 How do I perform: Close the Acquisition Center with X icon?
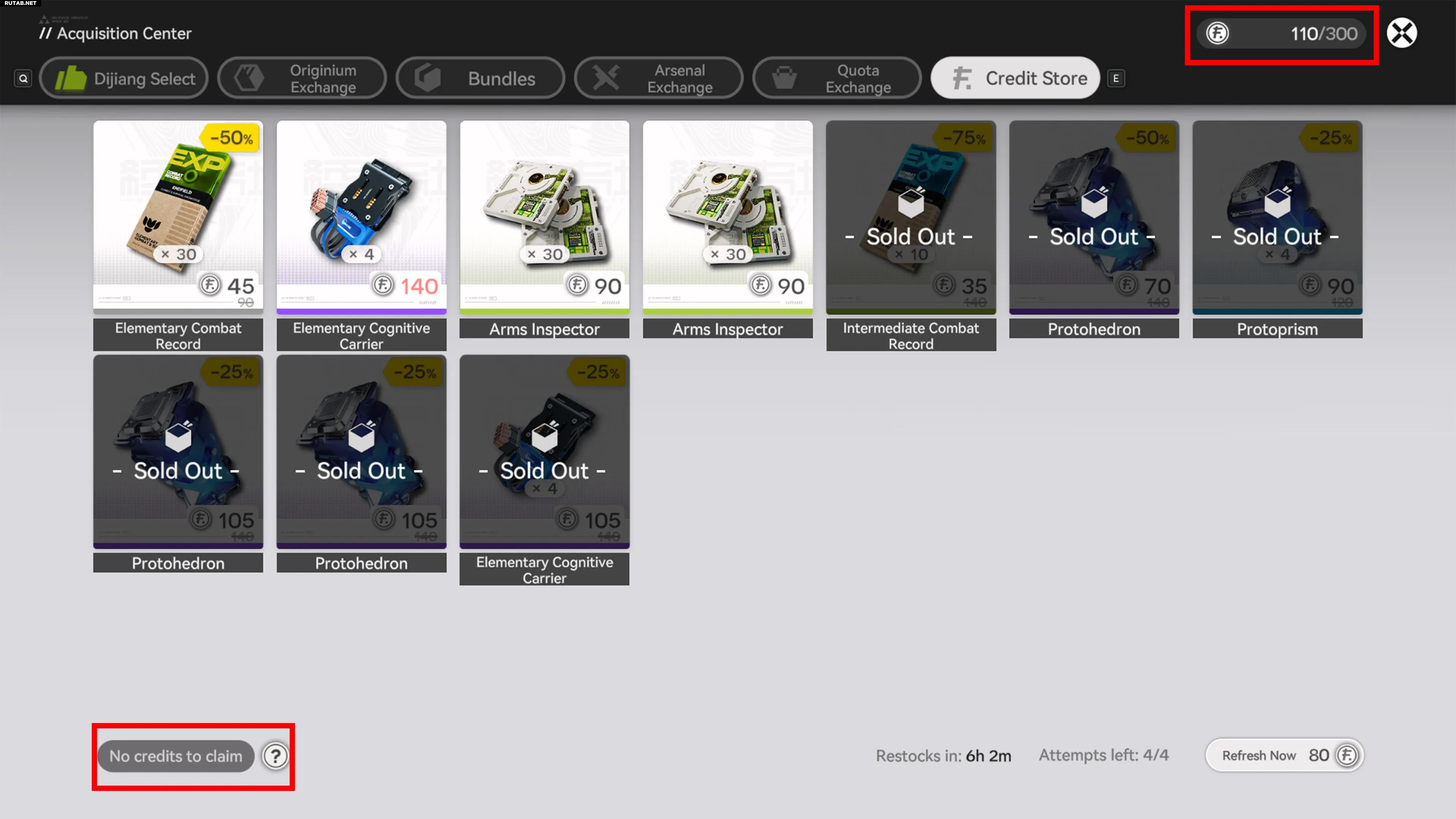[1402, 33]
